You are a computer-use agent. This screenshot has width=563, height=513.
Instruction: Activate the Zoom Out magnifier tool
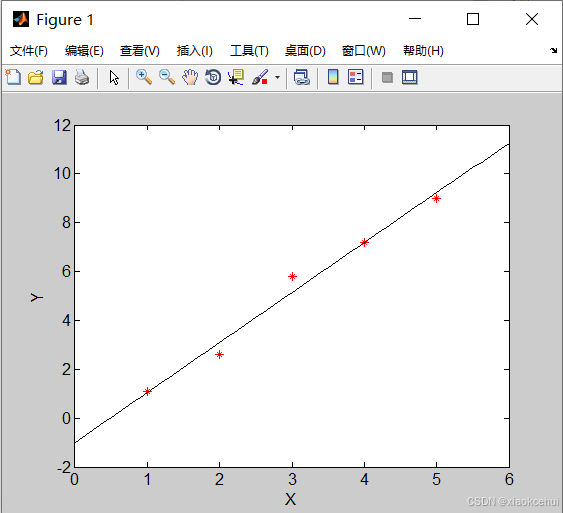pos(167,77)
